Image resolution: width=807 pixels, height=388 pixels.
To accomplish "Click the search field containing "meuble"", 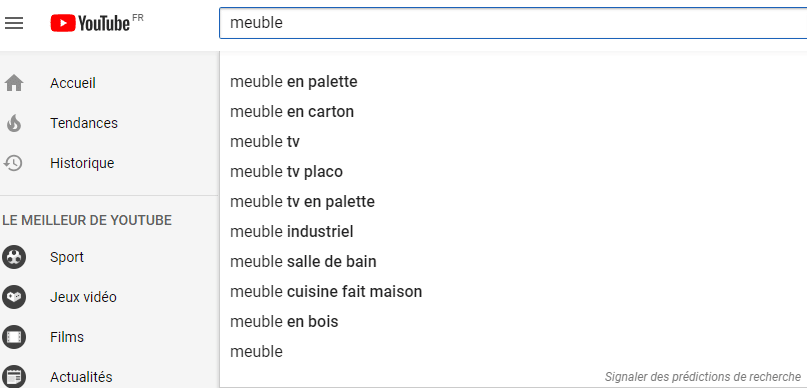I will coord(513,23).
